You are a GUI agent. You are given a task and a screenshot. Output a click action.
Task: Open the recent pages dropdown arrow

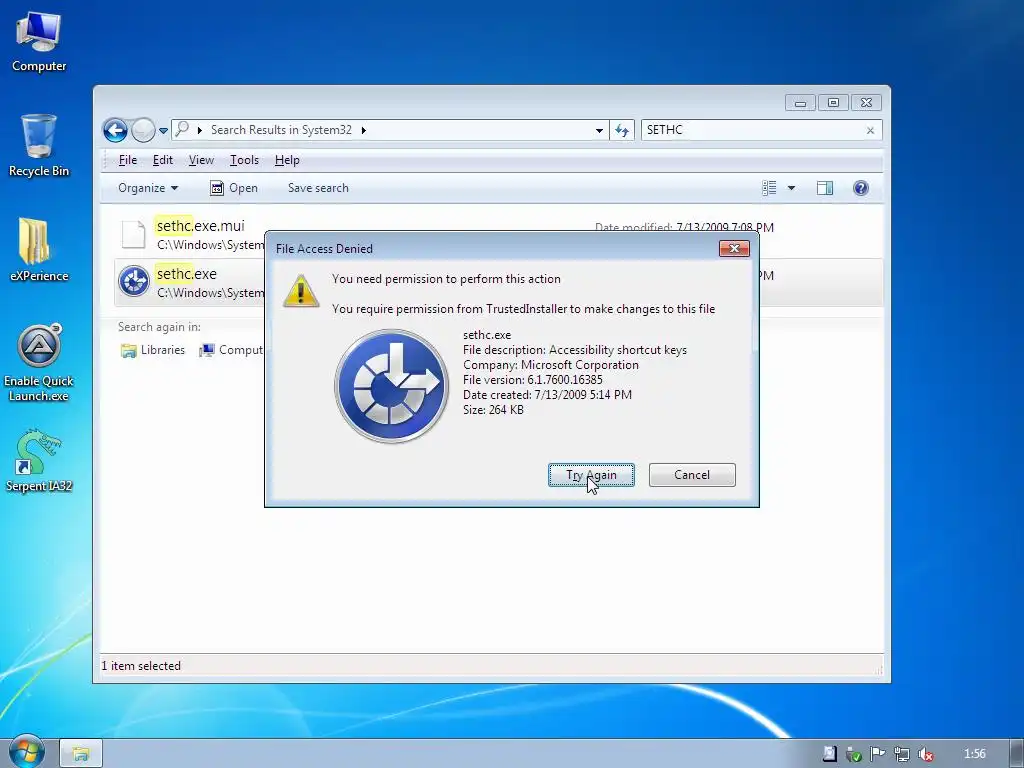(x=163, y=131)
